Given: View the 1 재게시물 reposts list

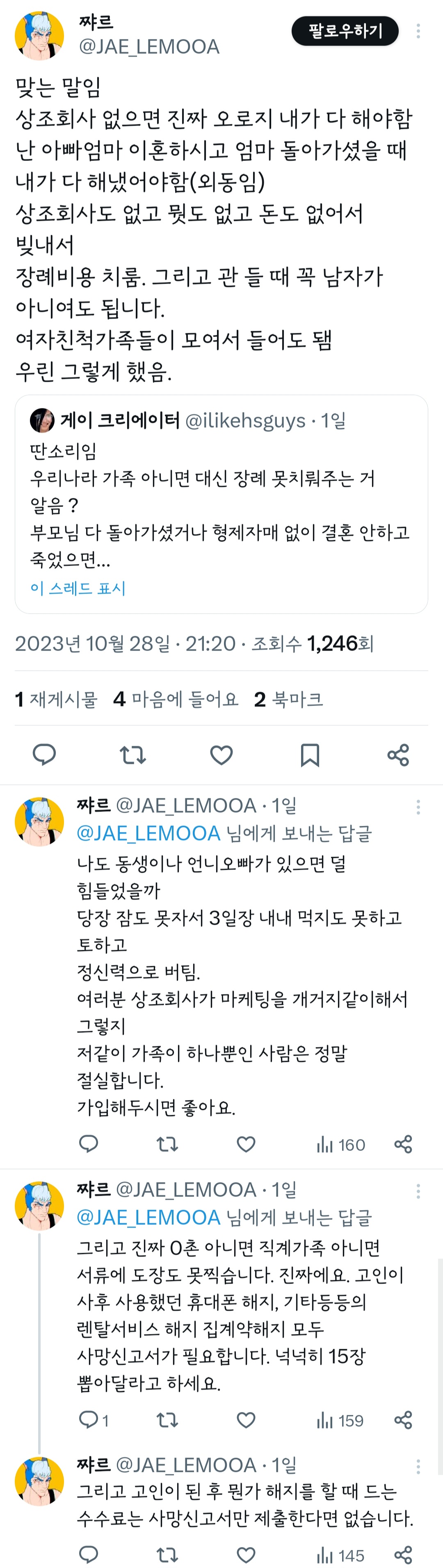Looking at the screenshot, I should [x=56, y=699].
